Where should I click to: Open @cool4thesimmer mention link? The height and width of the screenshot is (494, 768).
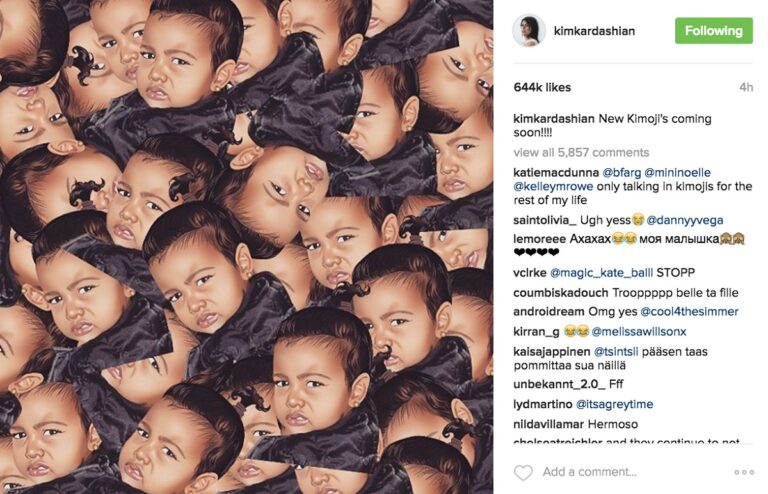(x=689, y=311)
